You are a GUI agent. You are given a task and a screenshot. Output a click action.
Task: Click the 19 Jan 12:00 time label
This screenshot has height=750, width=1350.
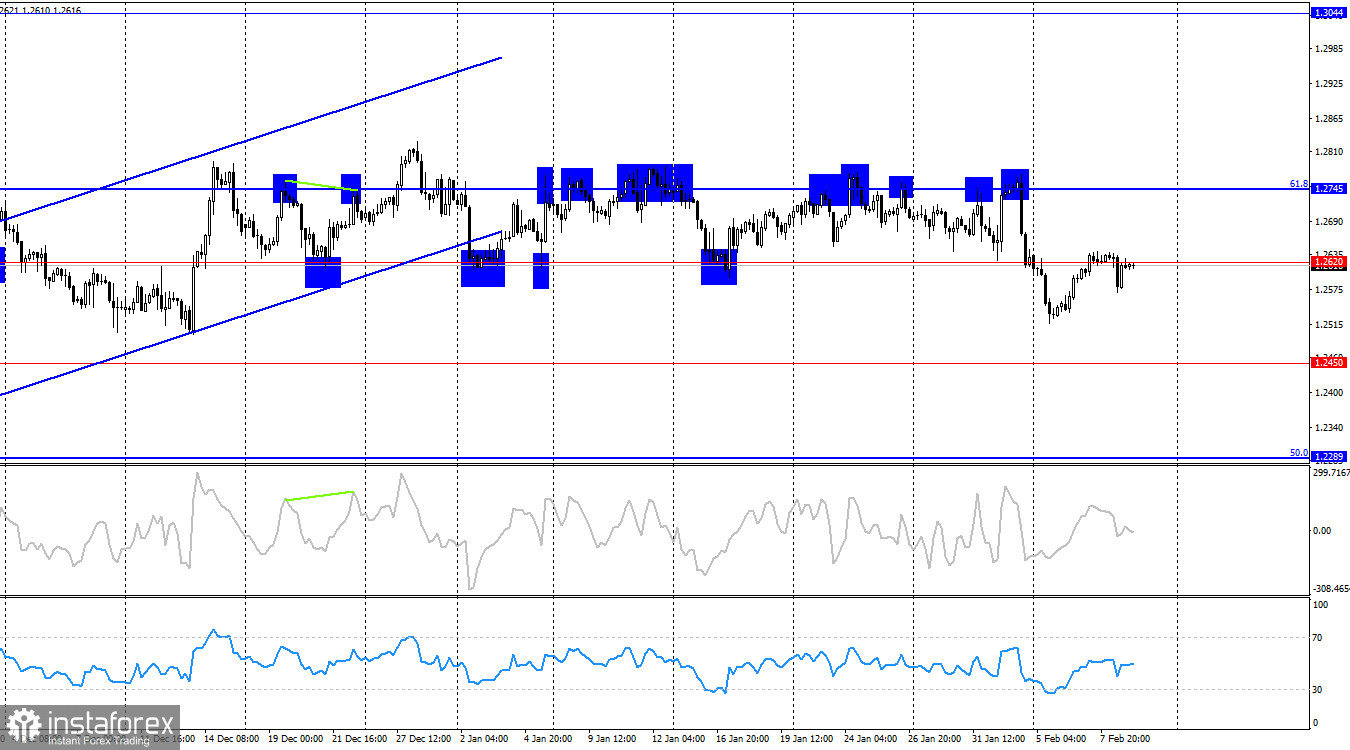[808, 738]
